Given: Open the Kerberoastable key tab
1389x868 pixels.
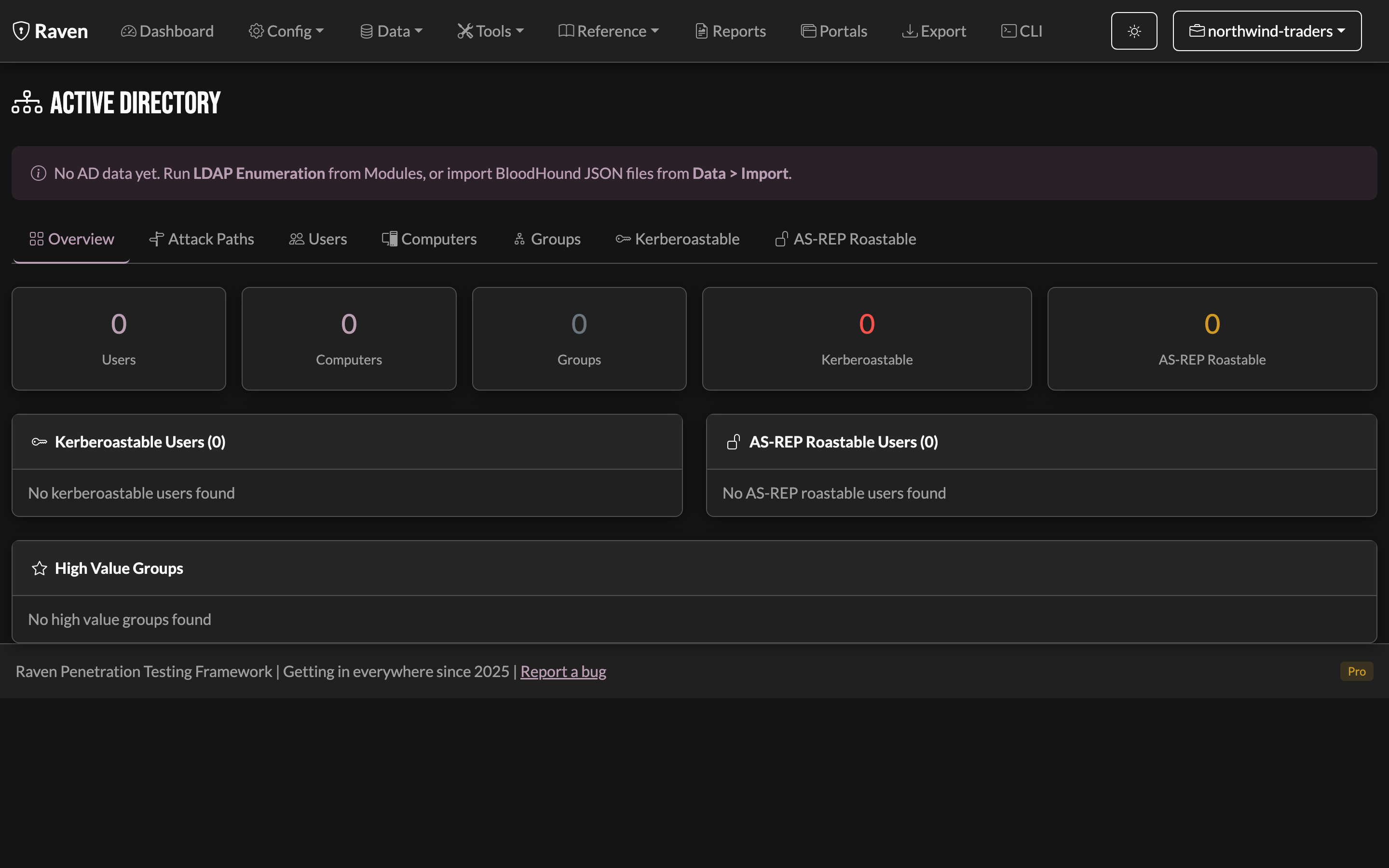Looking at the screenshot, I should pos(677,239).
